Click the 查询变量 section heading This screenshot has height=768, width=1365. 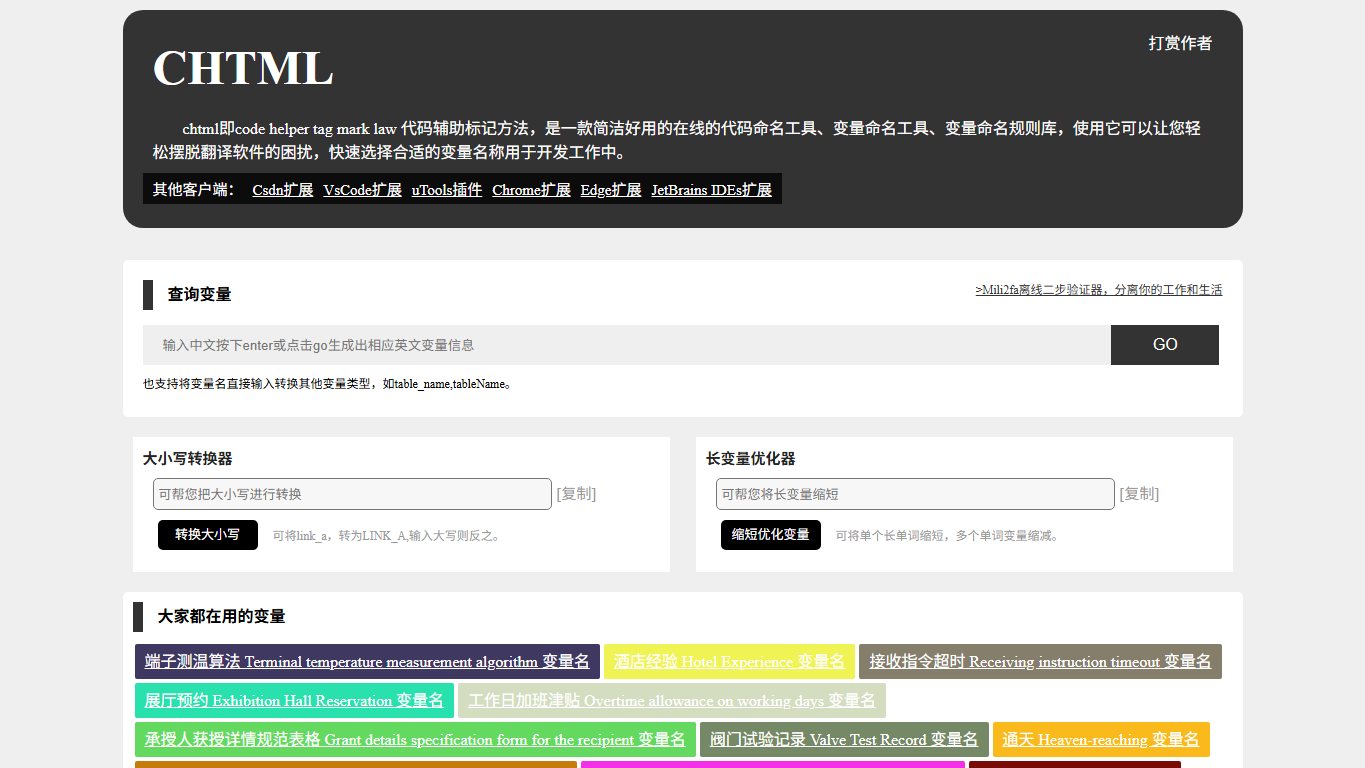[x=200, y=295]
